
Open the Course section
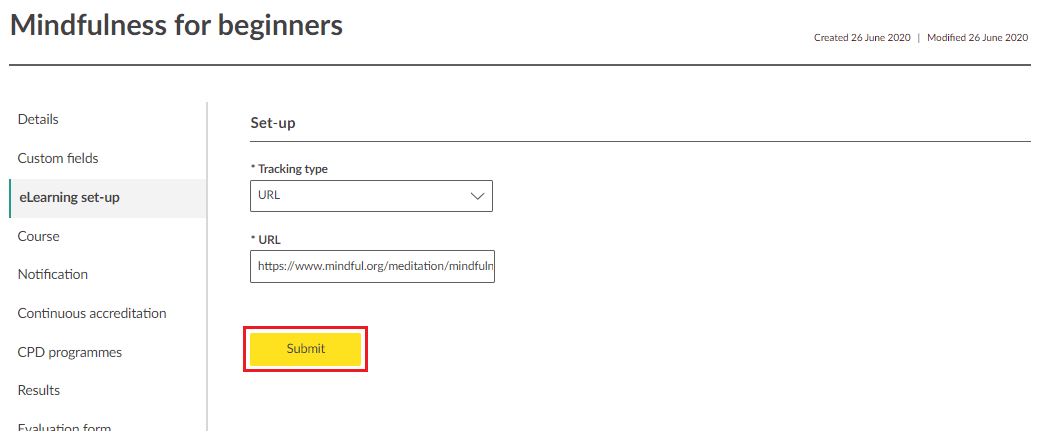39,237
